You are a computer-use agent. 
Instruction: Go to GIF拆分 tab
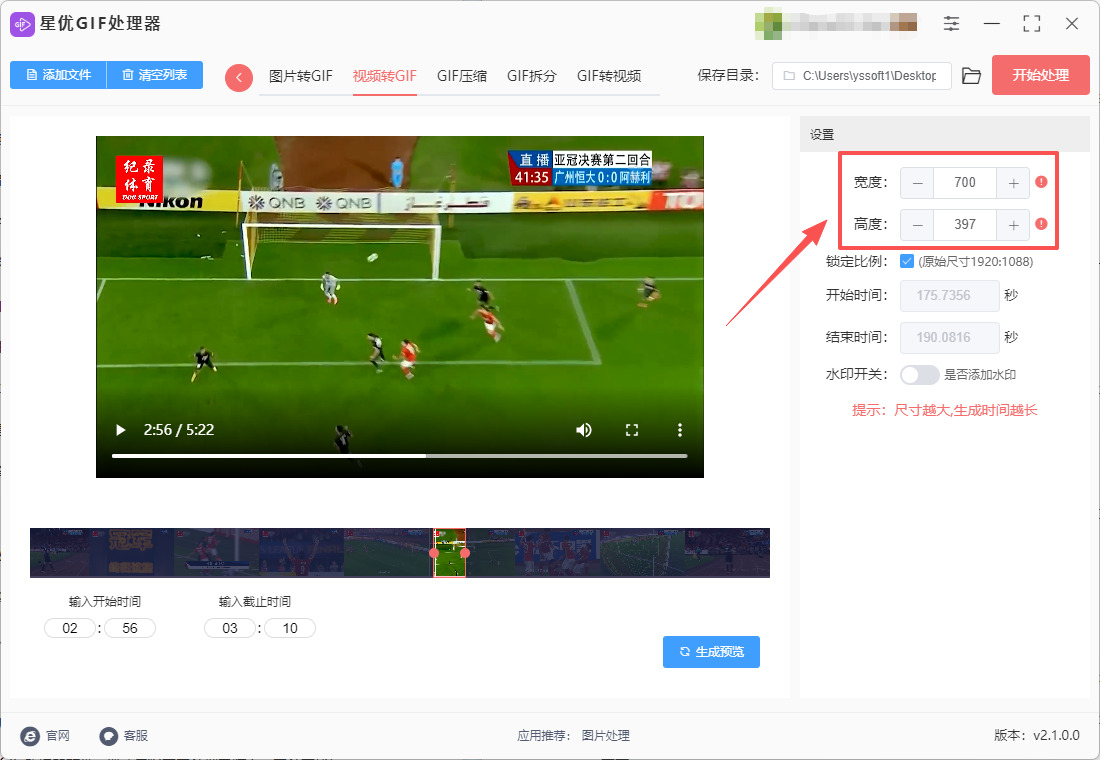point(532,76)
